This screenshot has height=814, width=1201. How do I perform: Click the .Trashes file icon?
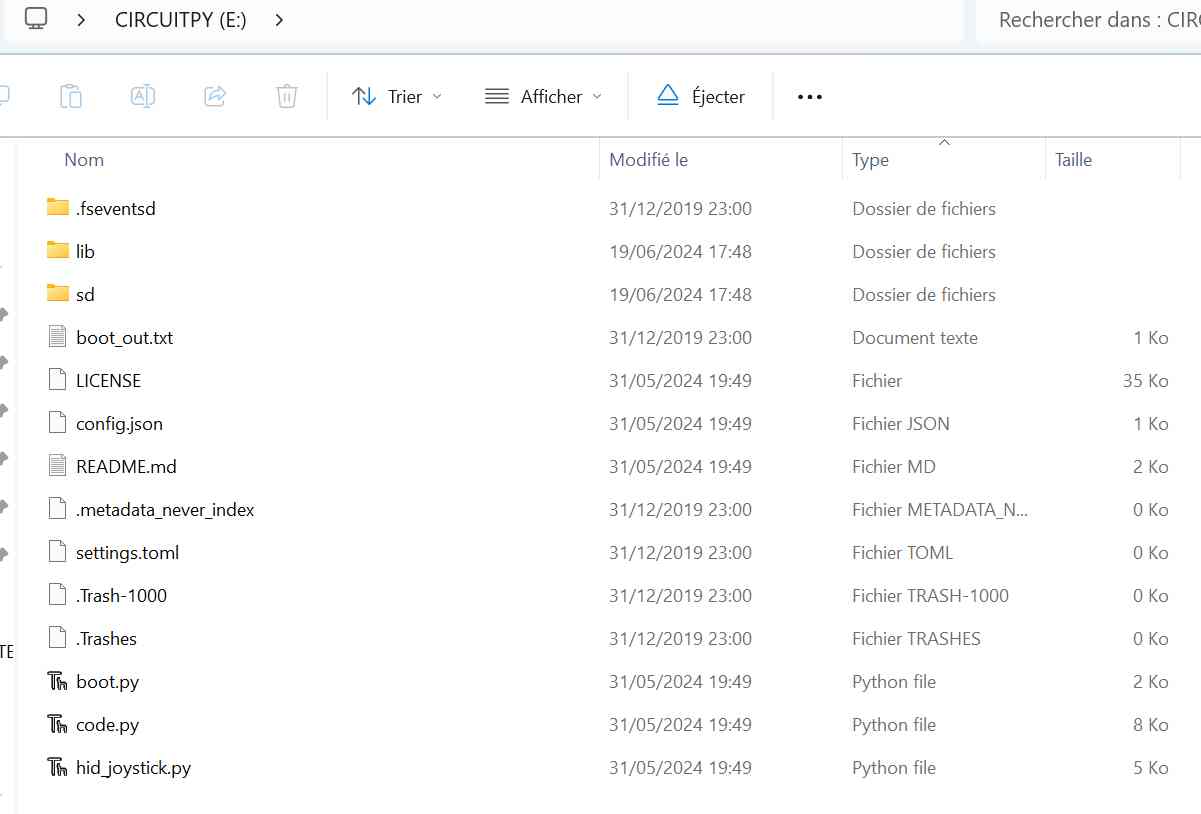(58, 638)
